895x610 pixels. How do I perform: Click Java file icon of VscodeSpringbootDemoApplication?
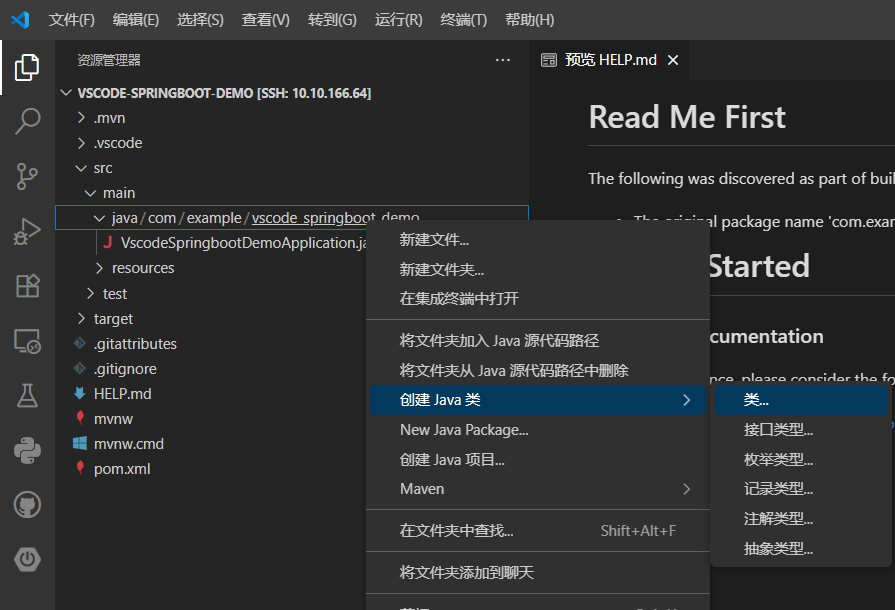click(107, 243)
